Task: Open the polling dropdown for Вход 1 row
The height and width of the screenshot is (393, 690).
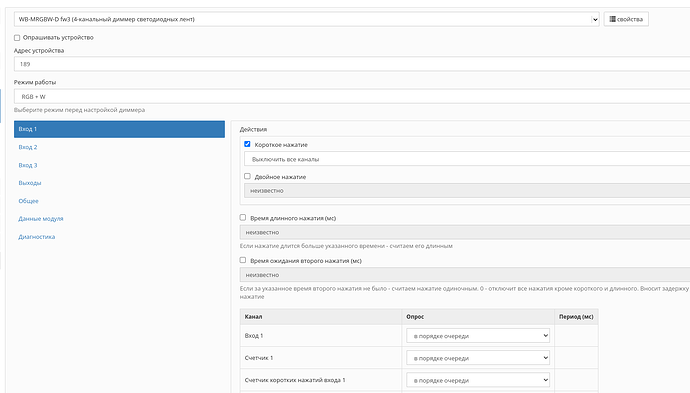Action: click(478, 336)
